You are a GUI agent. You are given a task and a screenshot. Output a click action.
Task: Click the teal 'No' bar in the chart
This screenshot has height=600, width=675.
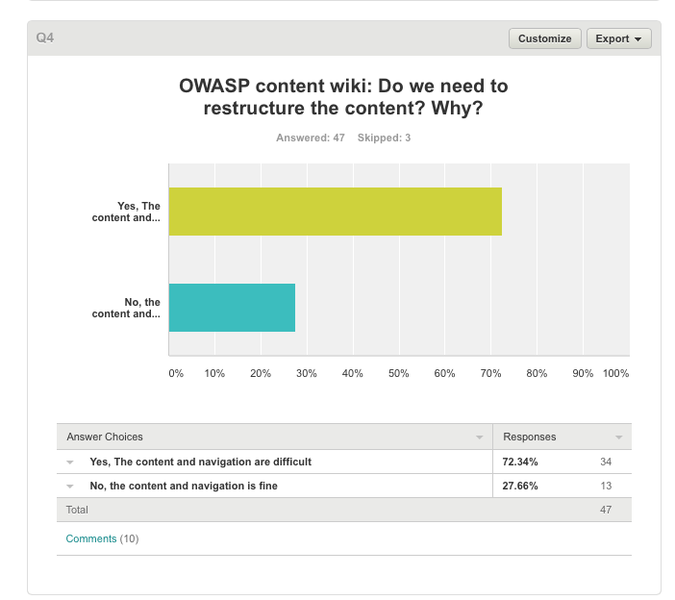(232, 308)
